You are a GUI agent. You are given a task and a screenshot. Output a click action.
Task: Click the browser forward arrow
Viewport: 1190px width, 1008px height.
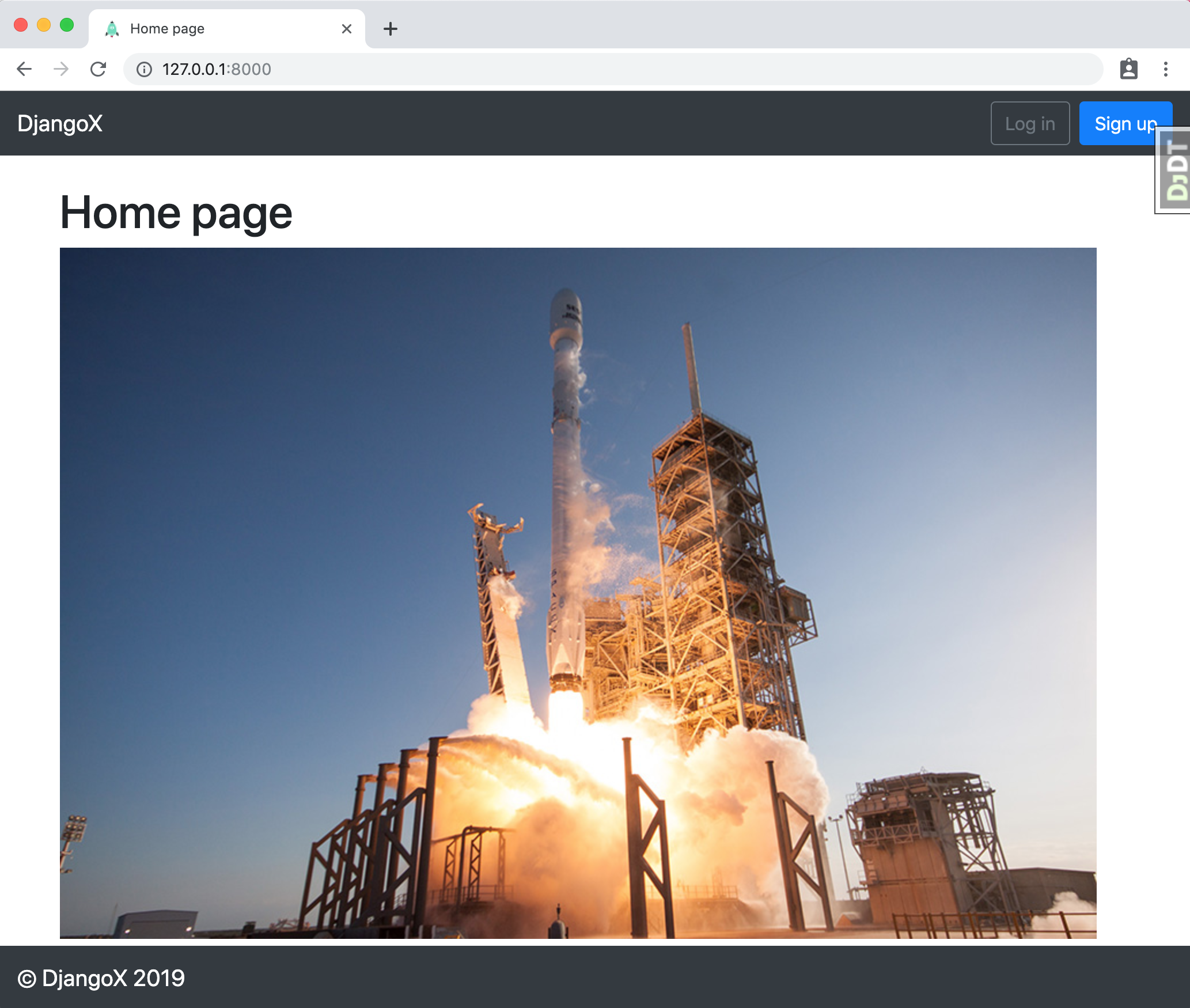[61, 69]
